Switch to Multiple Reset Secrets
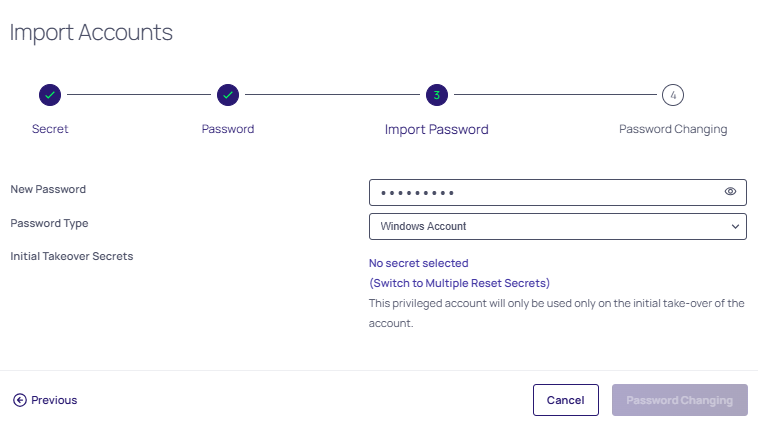 (x=459, y=283)
